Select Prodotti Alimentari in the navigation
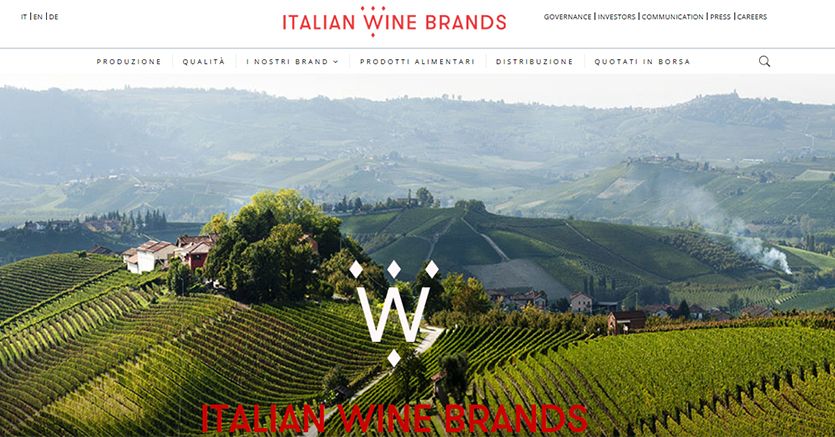Image resolution: width=835 pixels, height=437 pixels. click(417, 62)
